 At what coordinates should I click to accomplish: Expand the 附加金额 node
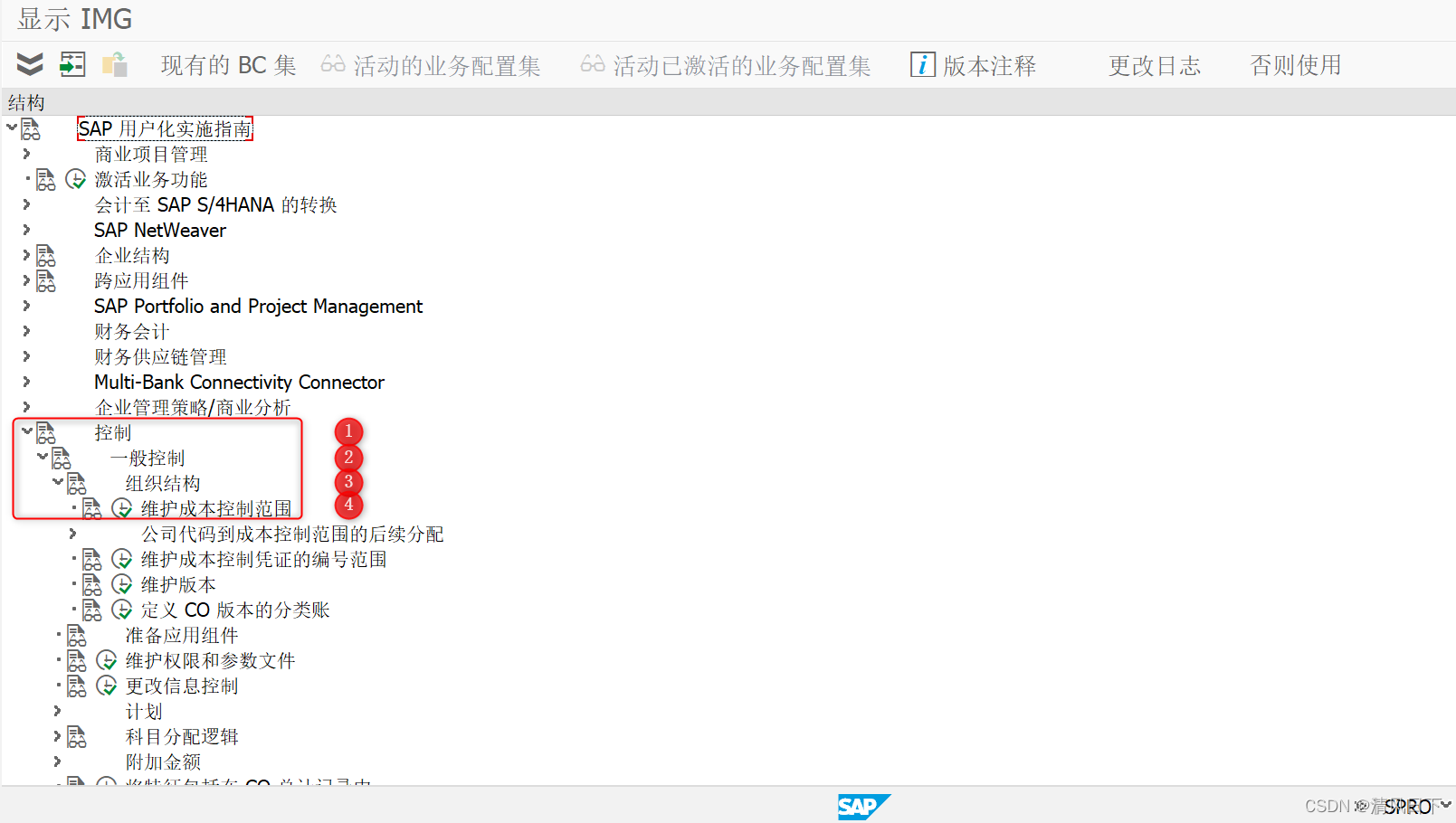coord(57,762)
